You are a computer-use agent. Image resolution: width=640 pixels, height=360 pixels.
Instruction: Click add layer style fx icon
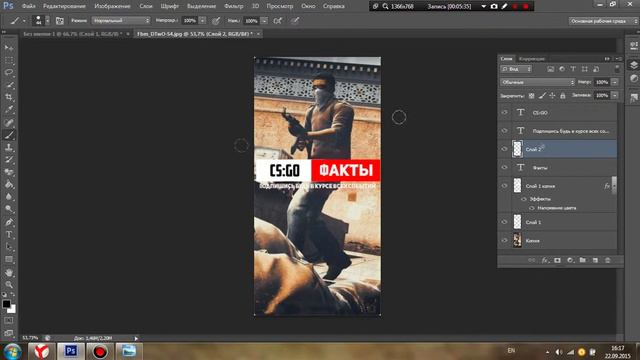click(x=544, y=260)
